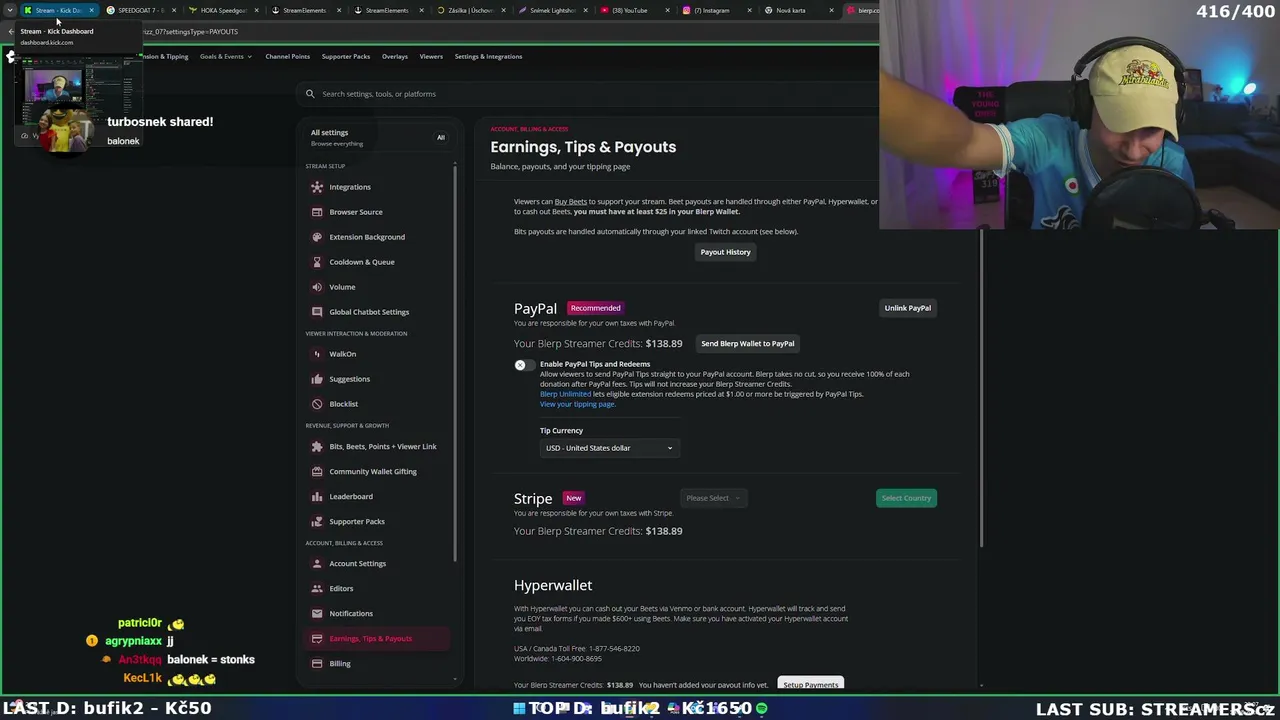Open the Integrations sidebar icon
Image resolution: width=1280 pixels, height=720 pixels.
coord(317,187)
